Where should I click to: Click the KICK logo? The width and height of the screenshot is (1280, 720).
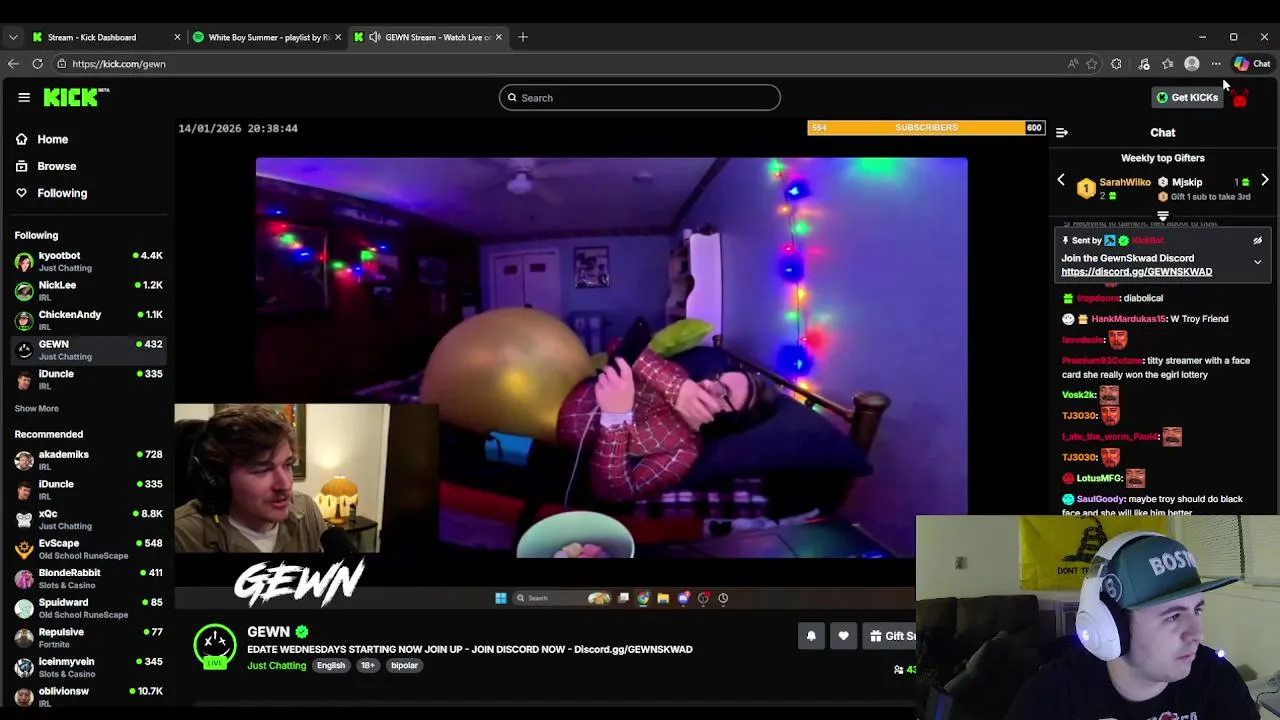click(x=75, y=97)
